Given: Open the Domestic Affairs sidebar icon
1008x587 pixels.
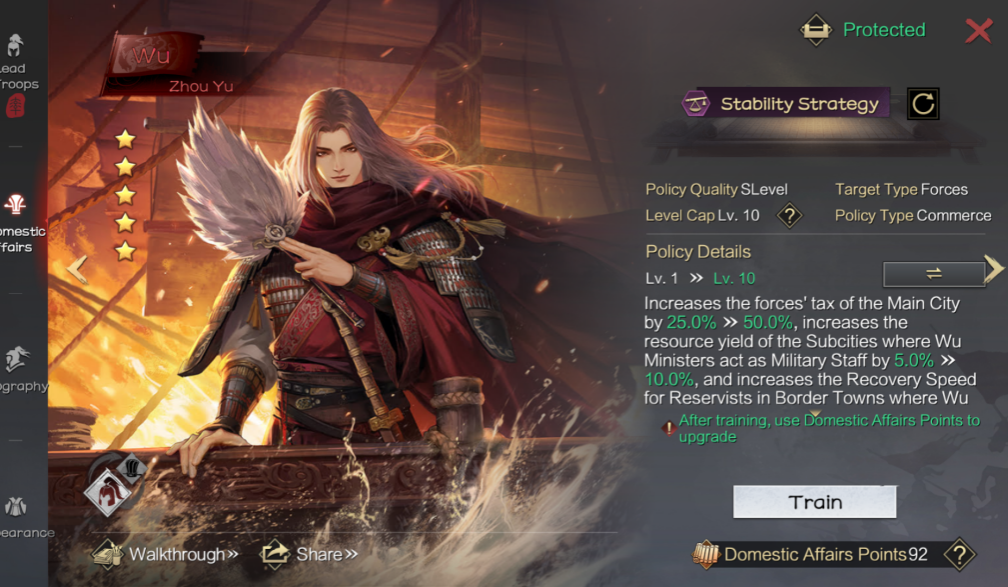Looking at the screenshot, I should (15, 205).
